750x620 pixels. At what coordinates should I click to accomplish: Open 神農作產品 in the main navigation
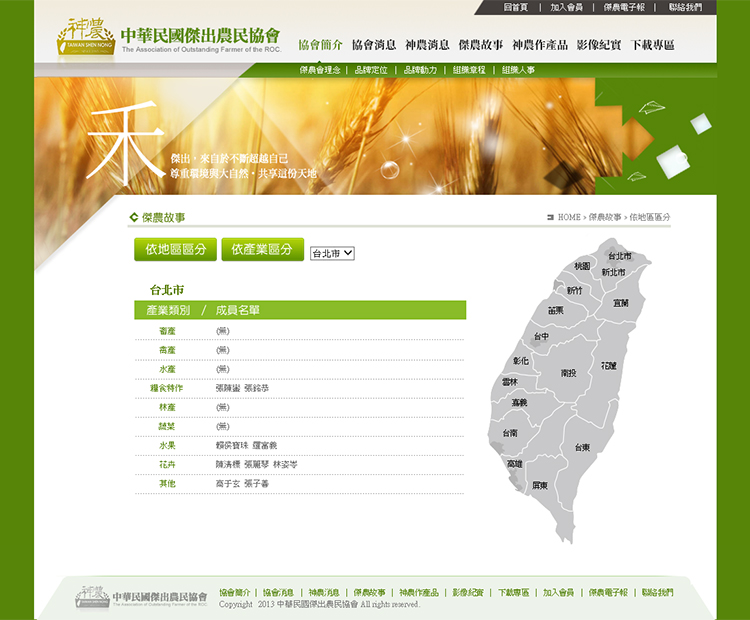(540, 45)
